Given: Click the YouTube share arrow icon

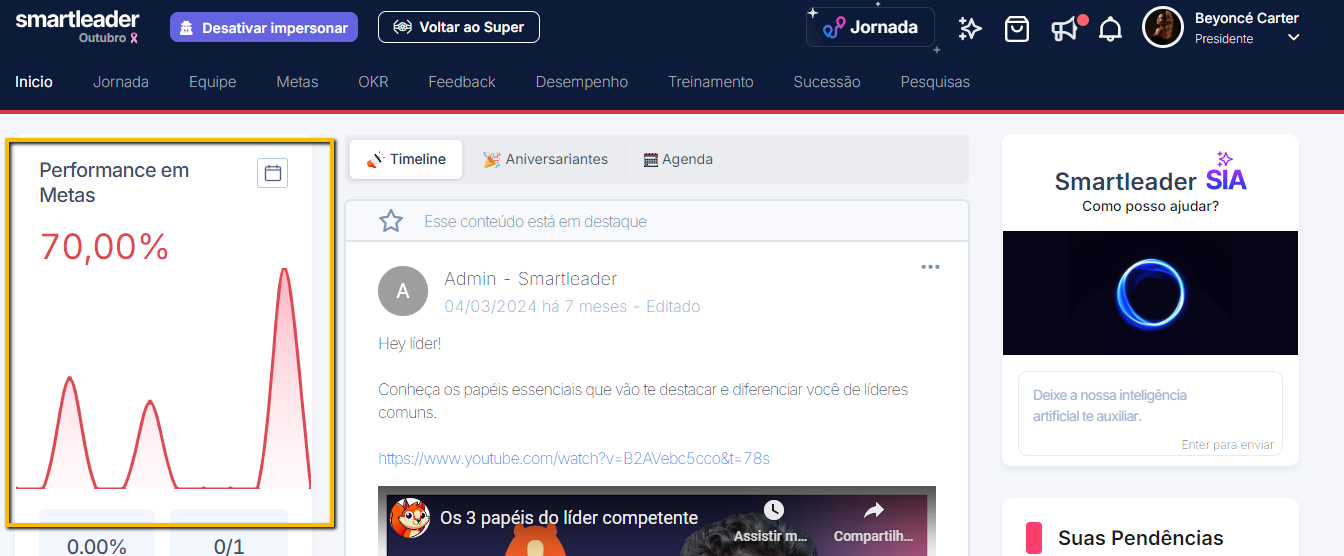Looking at the screenshot, I should [x=873, y=512].
